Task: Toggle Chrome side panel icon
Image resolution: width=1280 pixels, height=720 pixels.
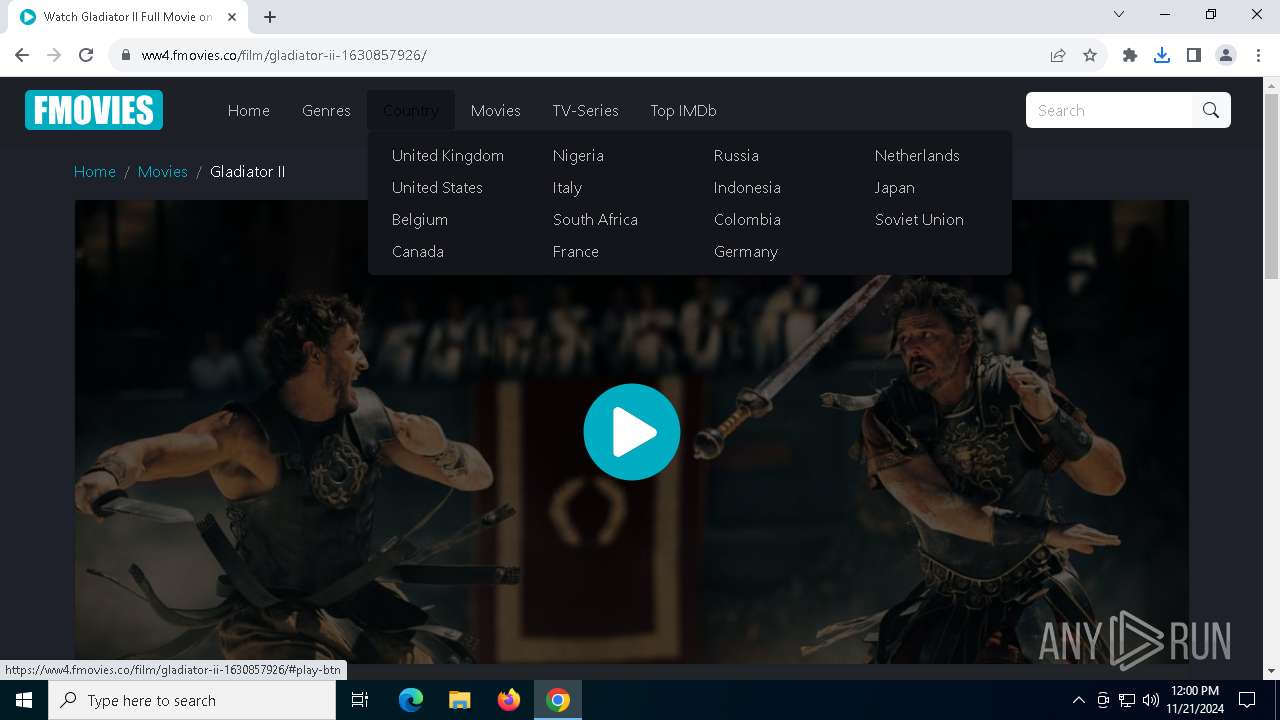Action: pyautogui.click(x=1194, y=55)
